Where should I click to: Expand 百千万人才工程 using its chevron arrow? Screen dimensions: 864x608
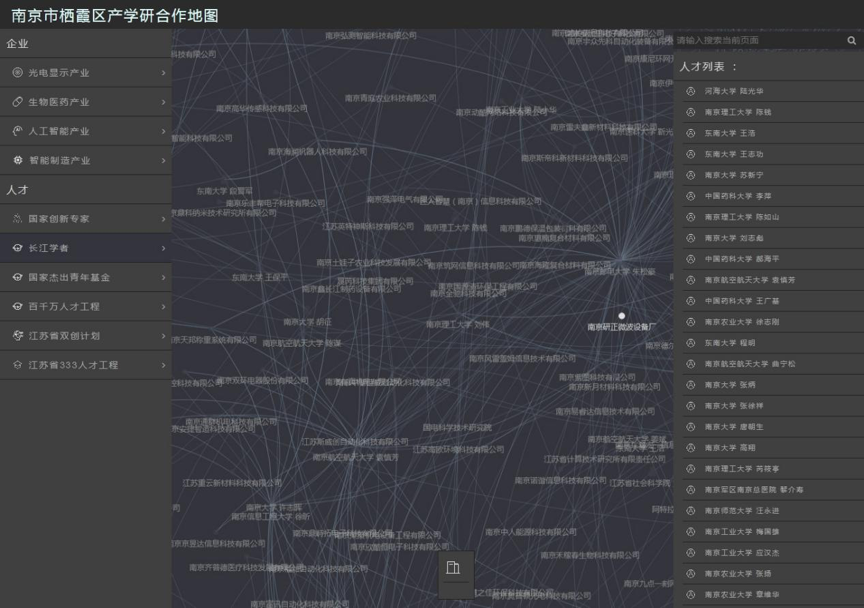tap(163, 307)
